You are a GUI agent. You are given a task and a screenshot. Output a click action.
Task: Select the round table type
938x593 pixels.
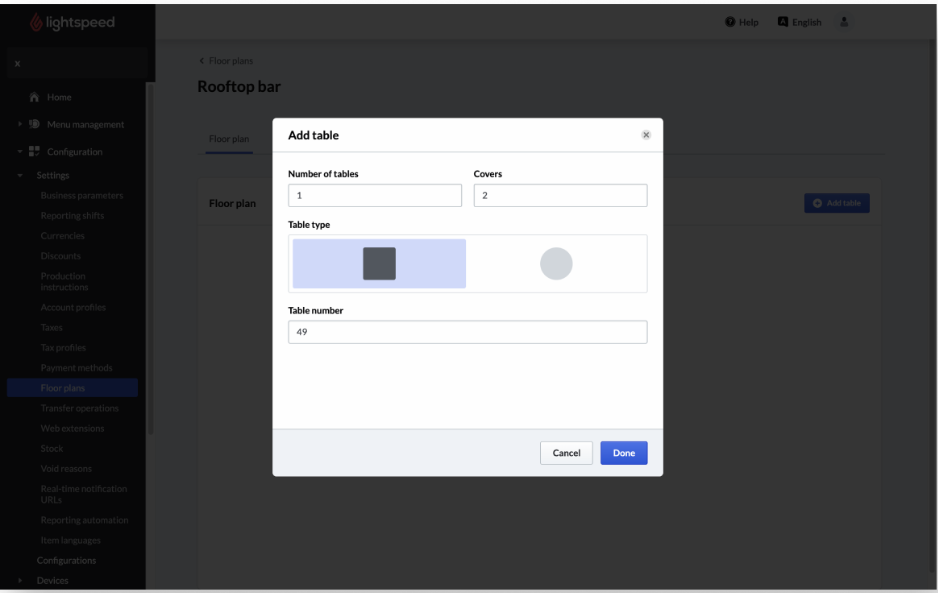pyautogui.click(x=556, y=263)
